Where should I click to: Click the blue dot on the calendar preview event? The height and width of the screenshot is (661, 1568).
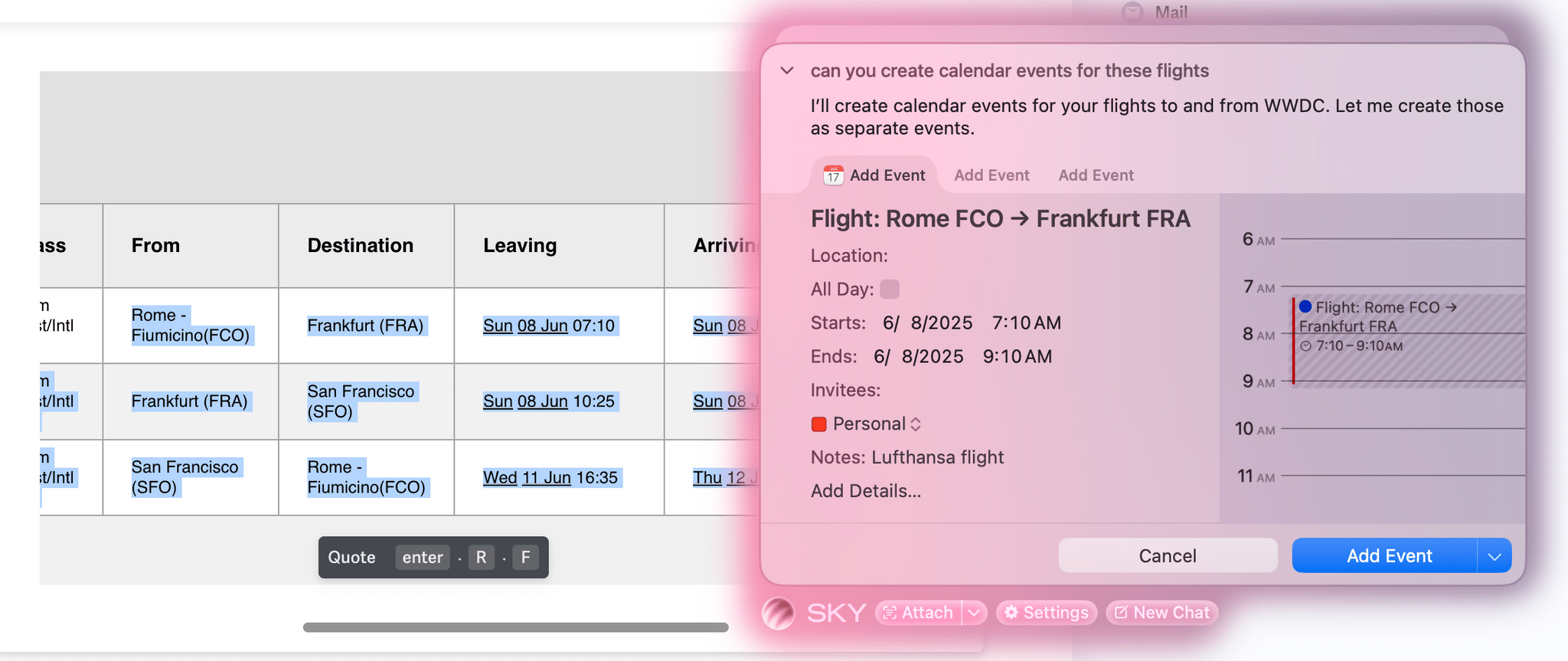pyautogui.click(x=1305, y=306)
